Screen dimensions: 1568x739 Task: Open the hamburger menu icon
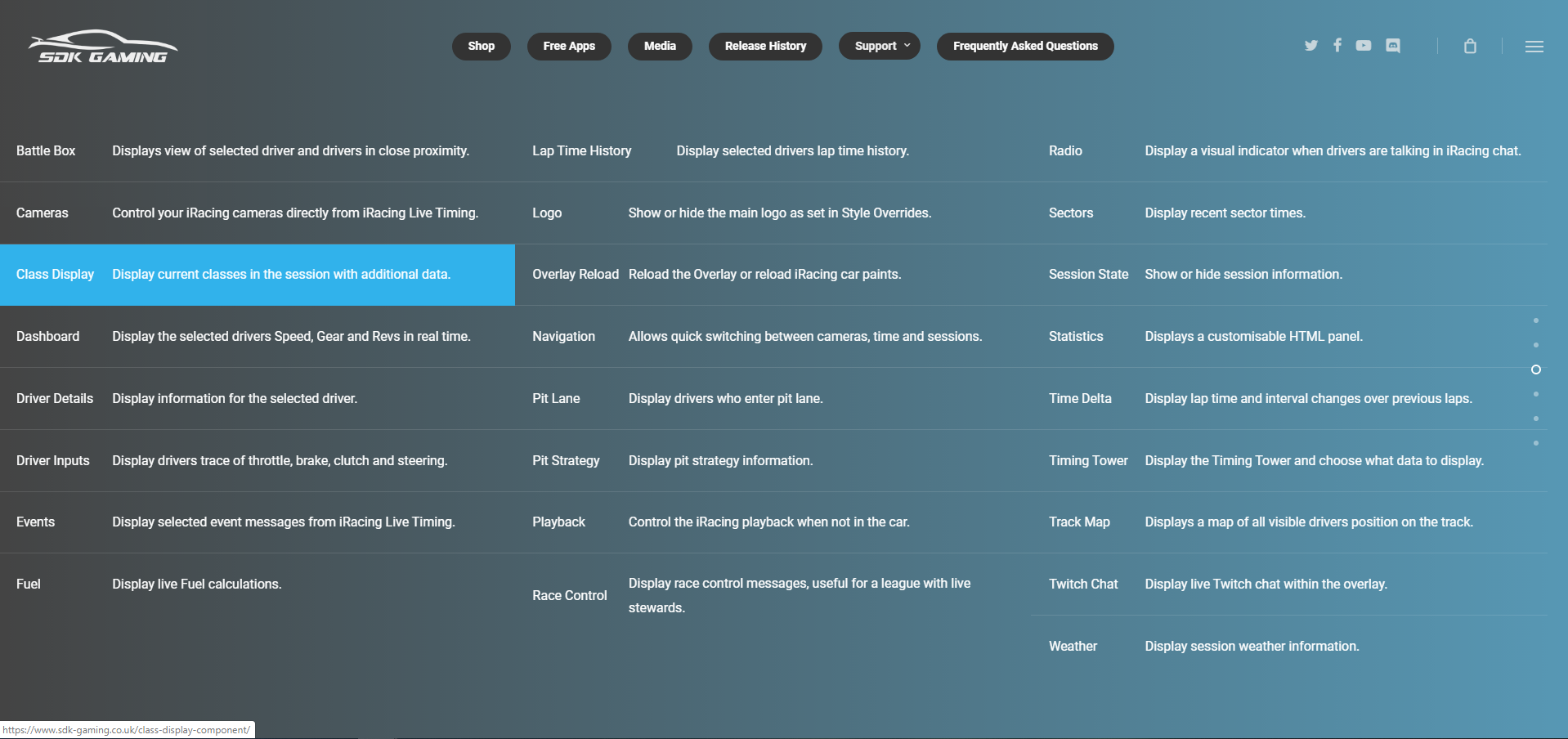click(1534, 47)
